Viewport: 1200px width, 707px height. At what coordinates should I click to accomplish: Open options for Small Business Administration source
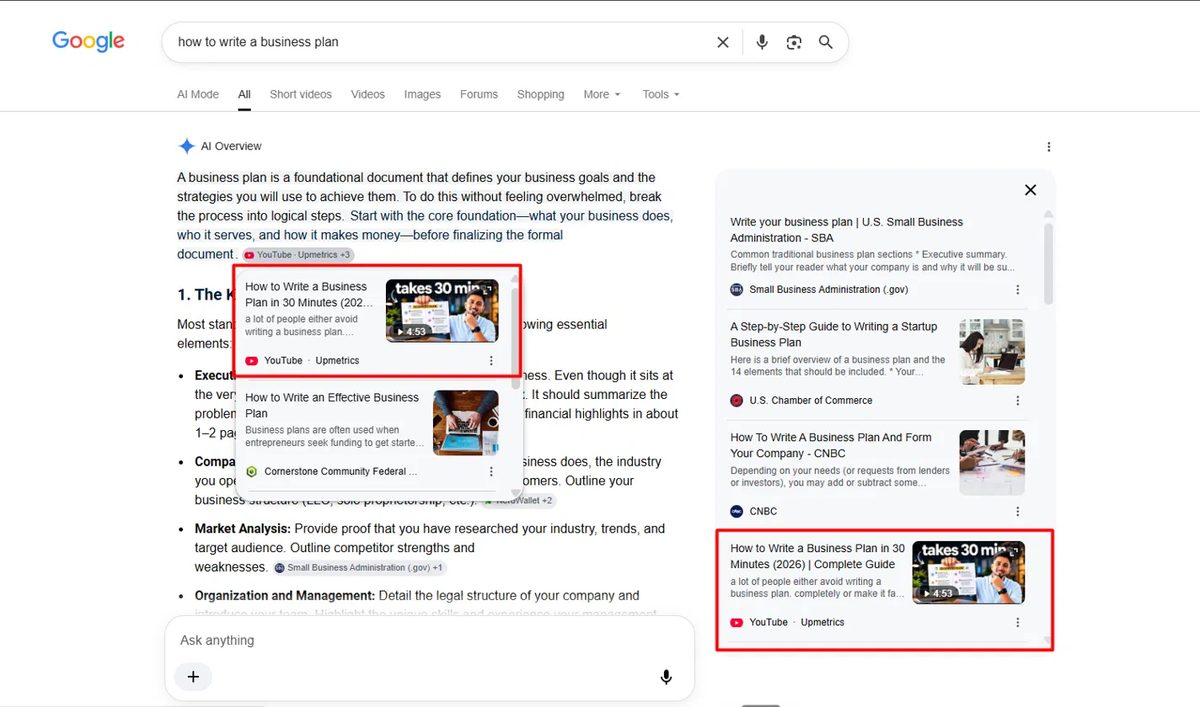pos(1018,290)
